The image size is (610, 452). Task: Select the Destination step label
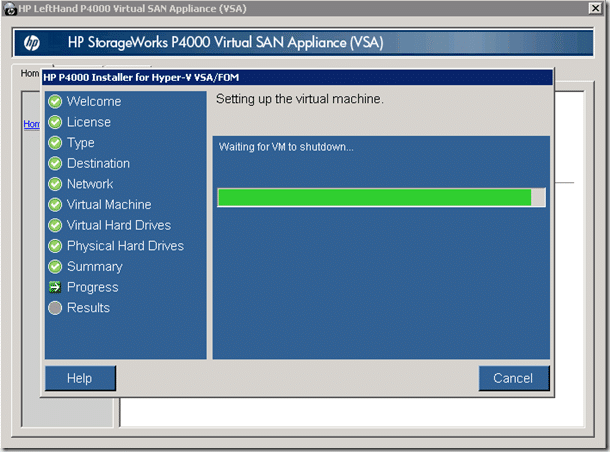[x=98, y=163]
